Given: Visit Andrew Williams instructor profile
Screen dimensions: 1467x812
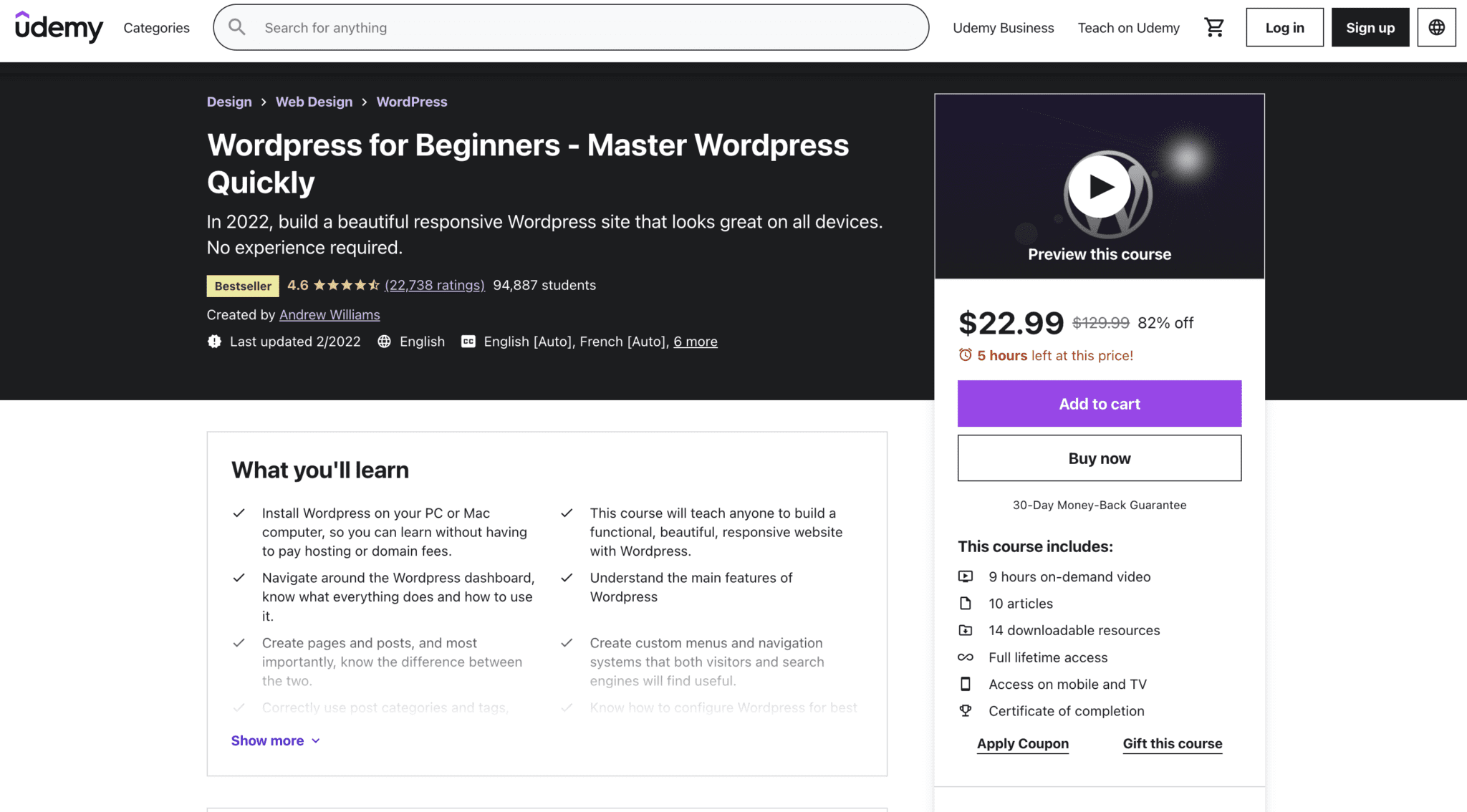Looking at the screenshot, I should (x=330, y=314).
